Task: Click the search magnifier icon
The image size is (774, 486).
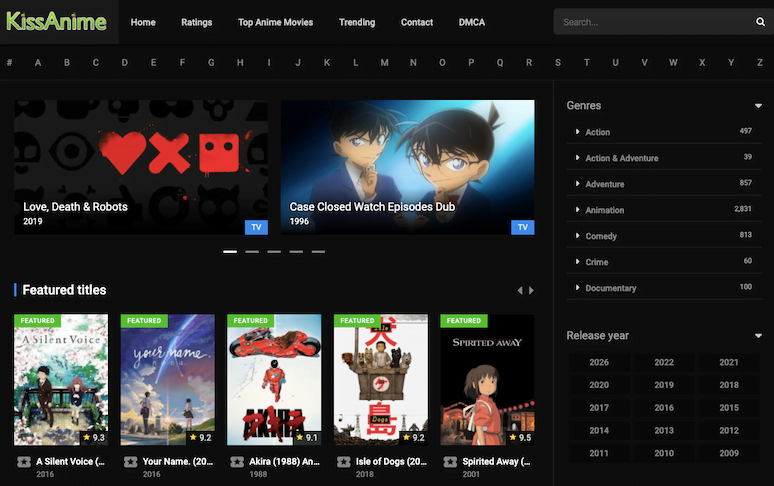Action: tap(760, 22)
